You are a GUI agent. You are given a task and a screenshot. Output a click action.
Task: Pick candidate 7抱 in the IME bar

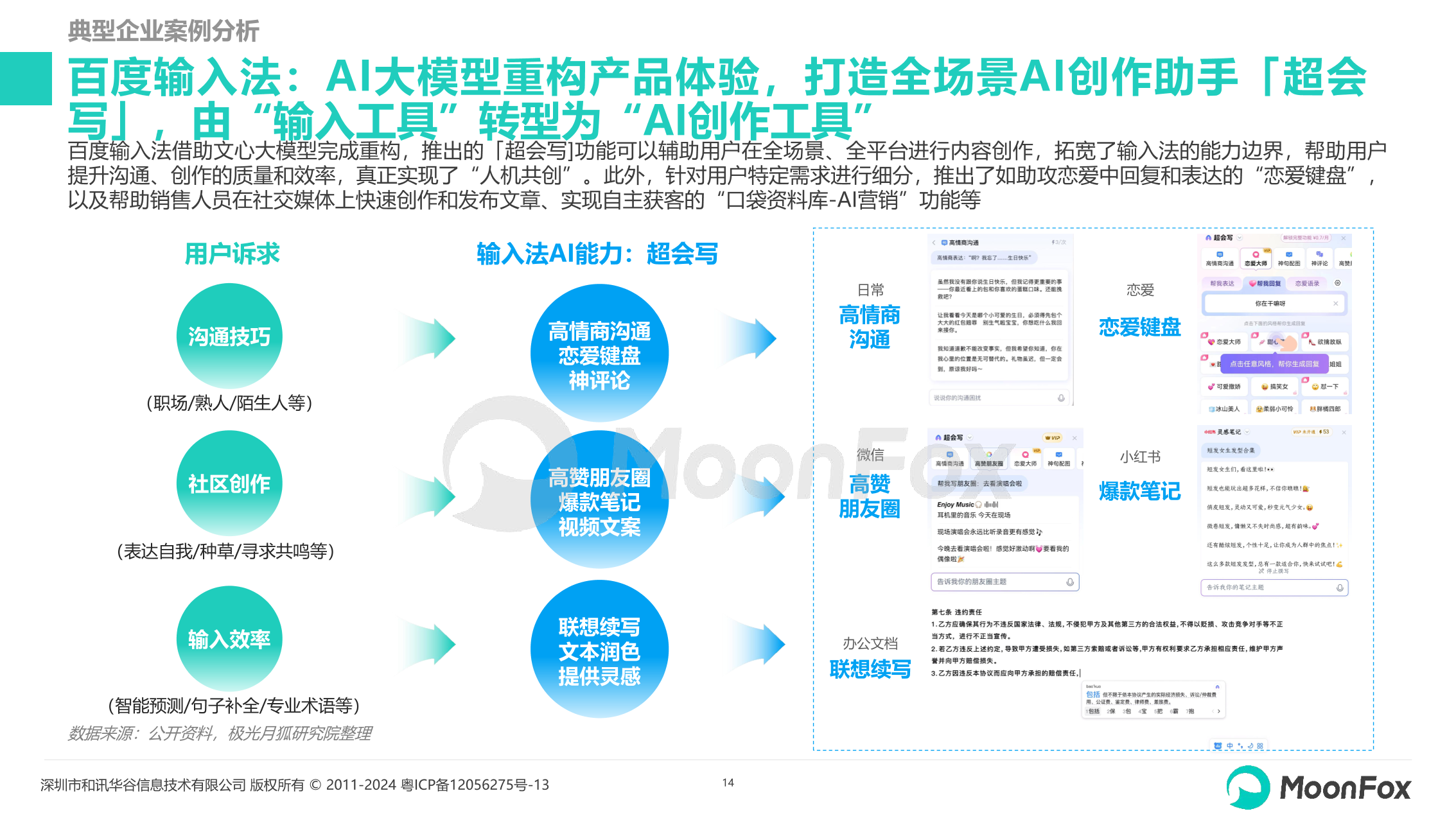(1190, 711)
